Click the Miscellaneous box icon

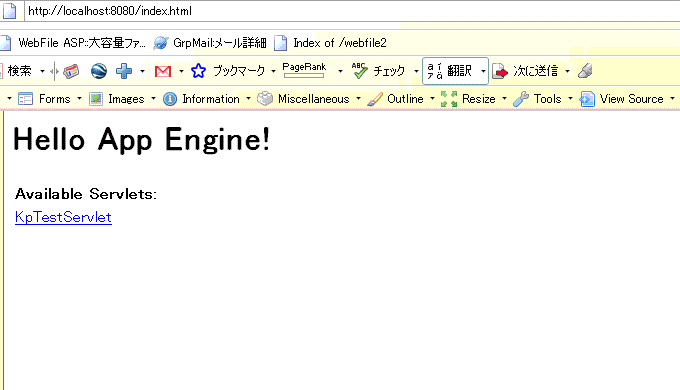[x=265, y=99]
